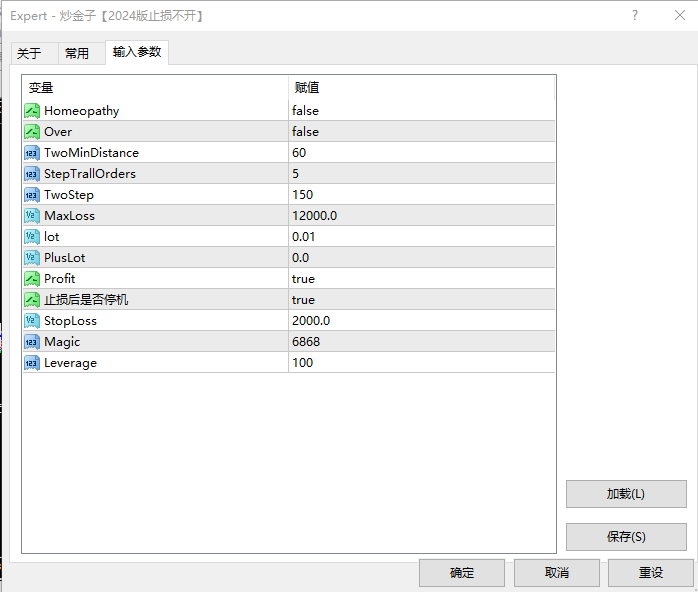Image resolution: width=698 pixels, height=592 pixels.
Task: Select the StepTrallOrders value 5
Action: pyautogui.click(x=422, y=174)
